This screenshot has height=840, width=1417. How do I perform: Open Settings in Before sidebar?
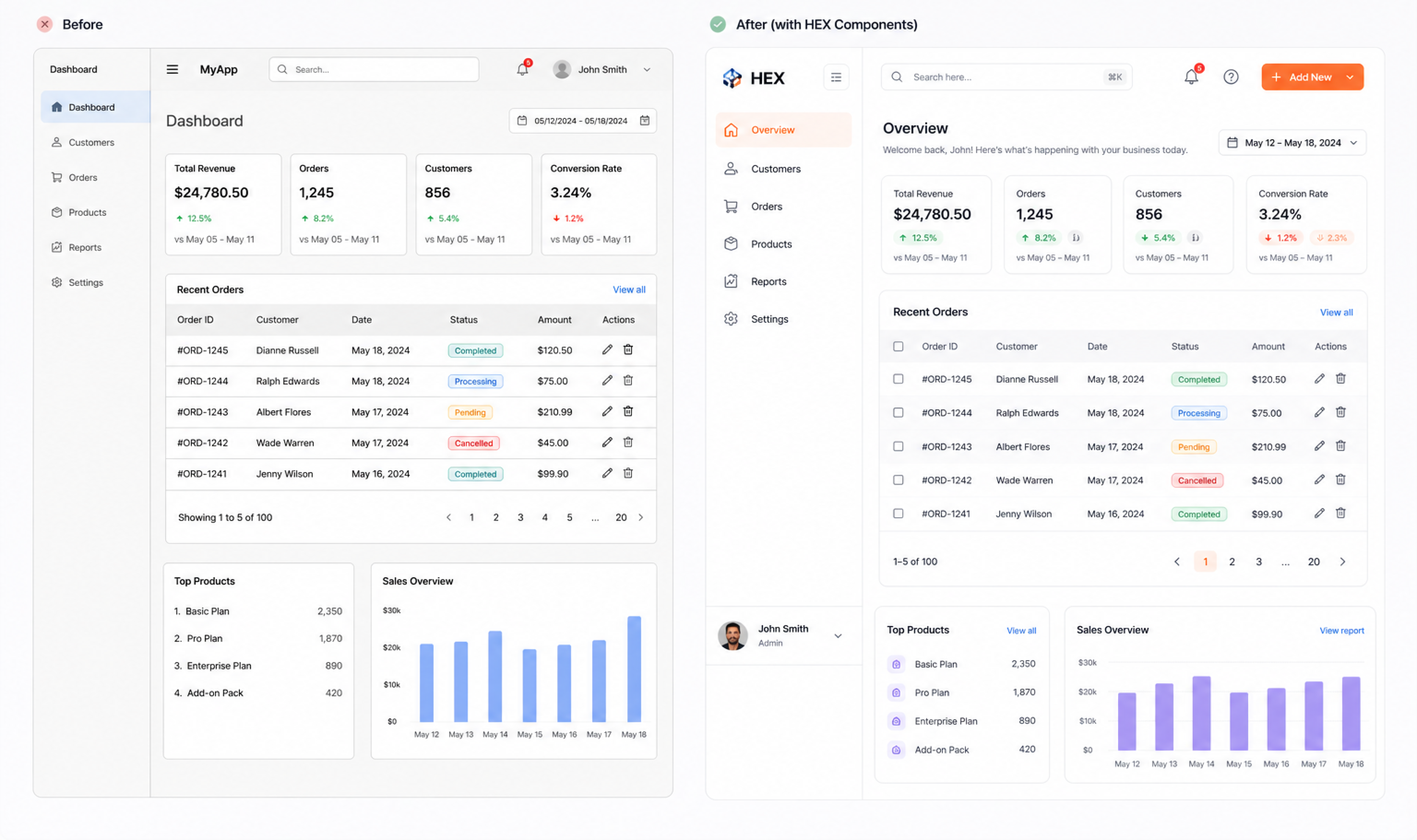pos(77,283)
